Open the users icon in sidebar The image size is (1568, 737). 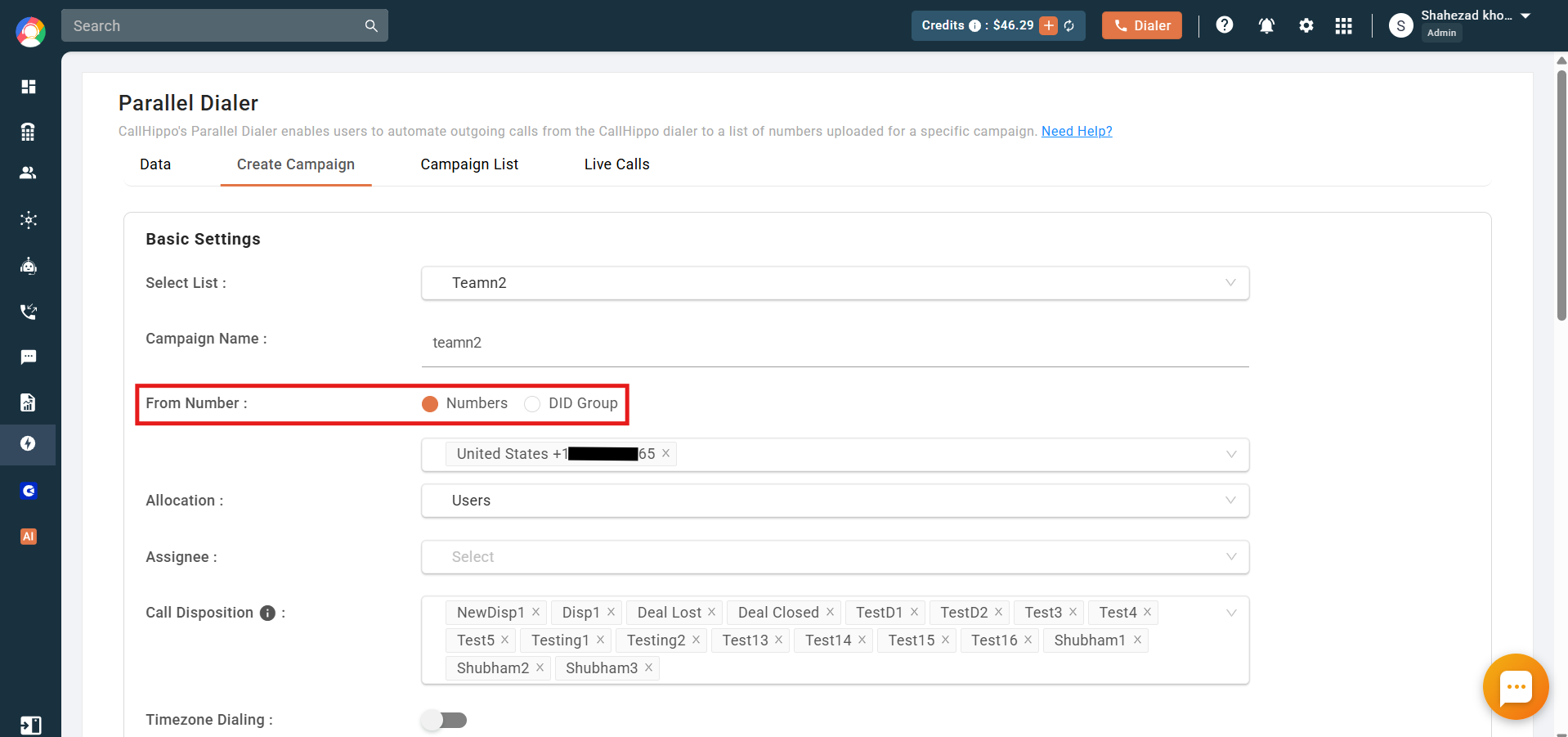(x=29, y=173)
